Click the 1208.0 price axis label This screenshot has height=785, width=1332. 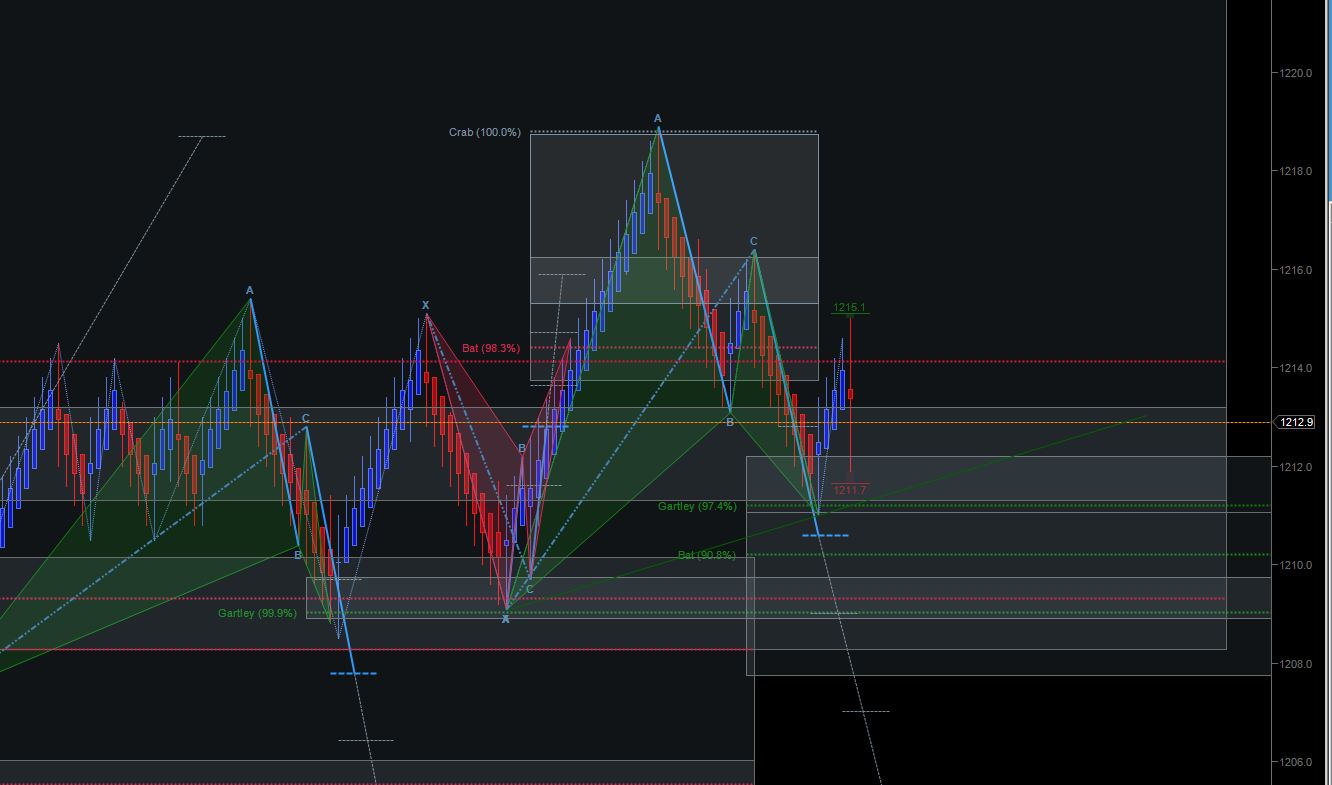click(x=1297, y=664)
